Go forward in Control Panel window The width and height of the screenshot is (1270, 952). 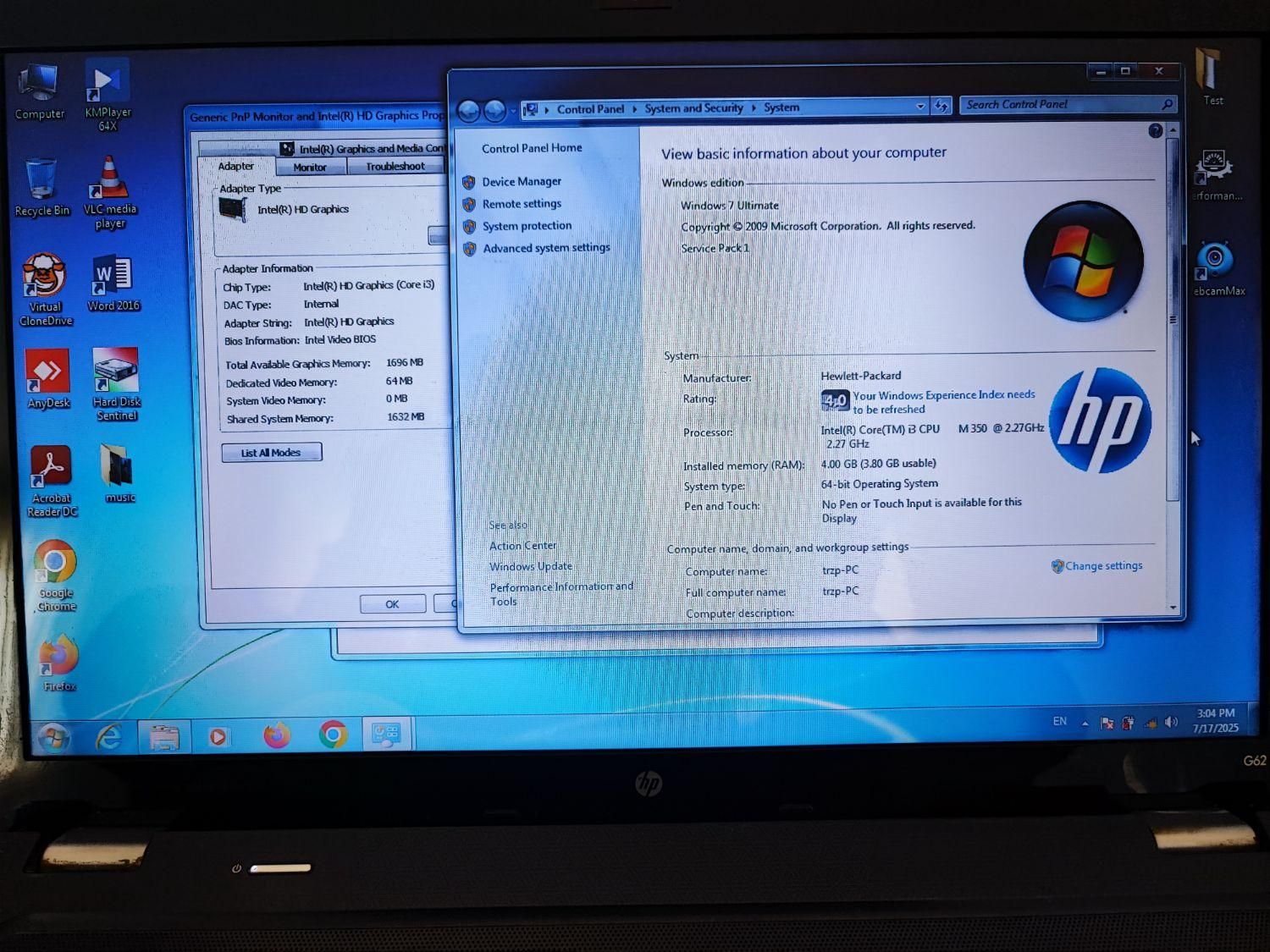(495, 110)
